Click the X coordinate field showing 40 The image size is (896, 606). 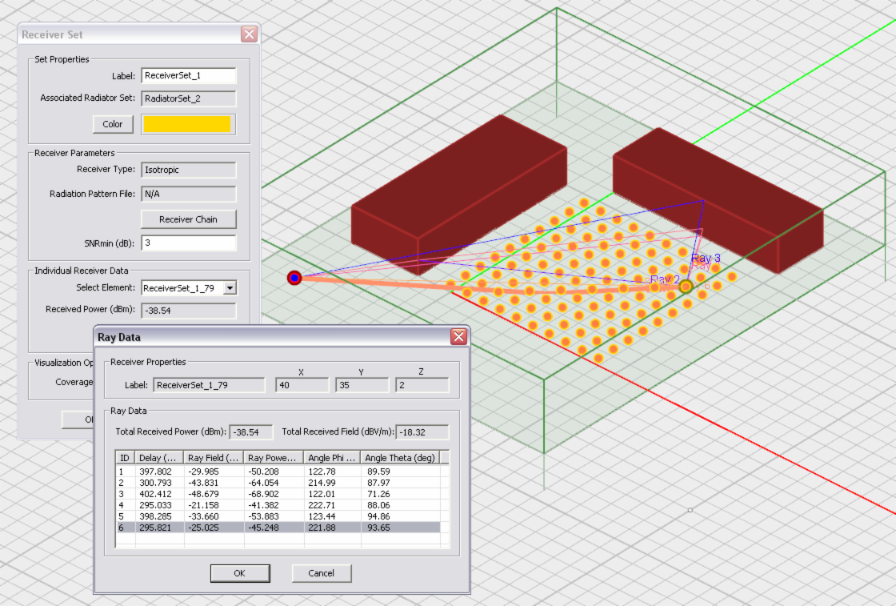click(x=301, y=385)
